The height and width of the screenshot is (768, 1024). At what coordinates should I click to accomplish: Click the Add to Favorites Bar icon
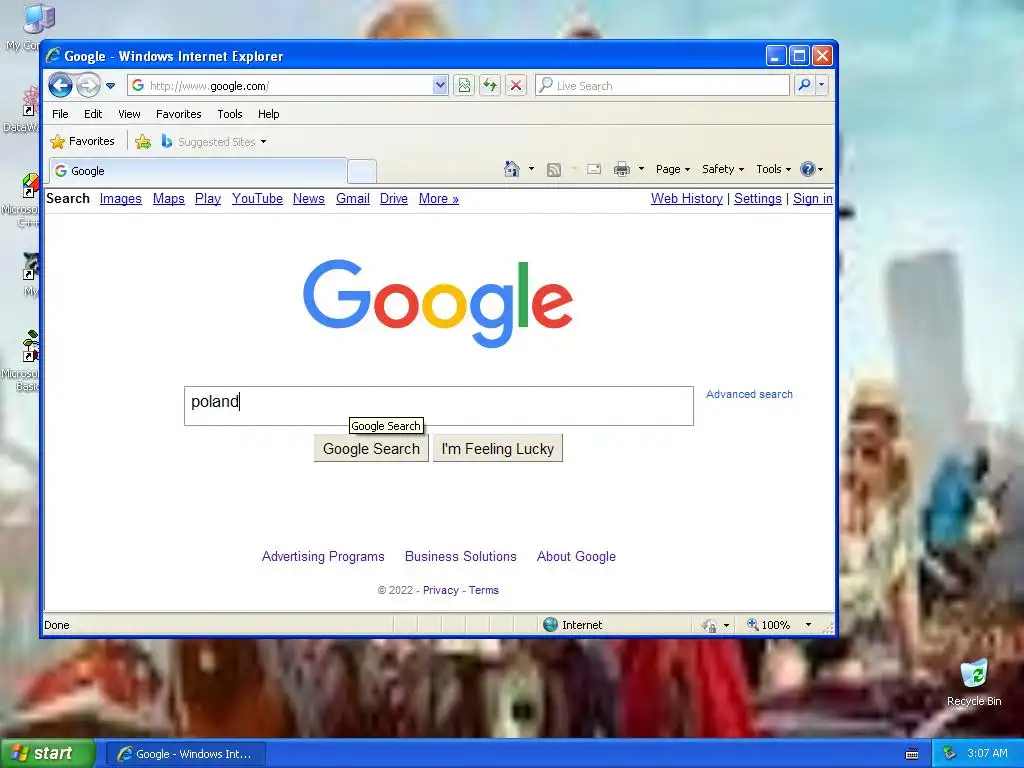click(143, 142)
